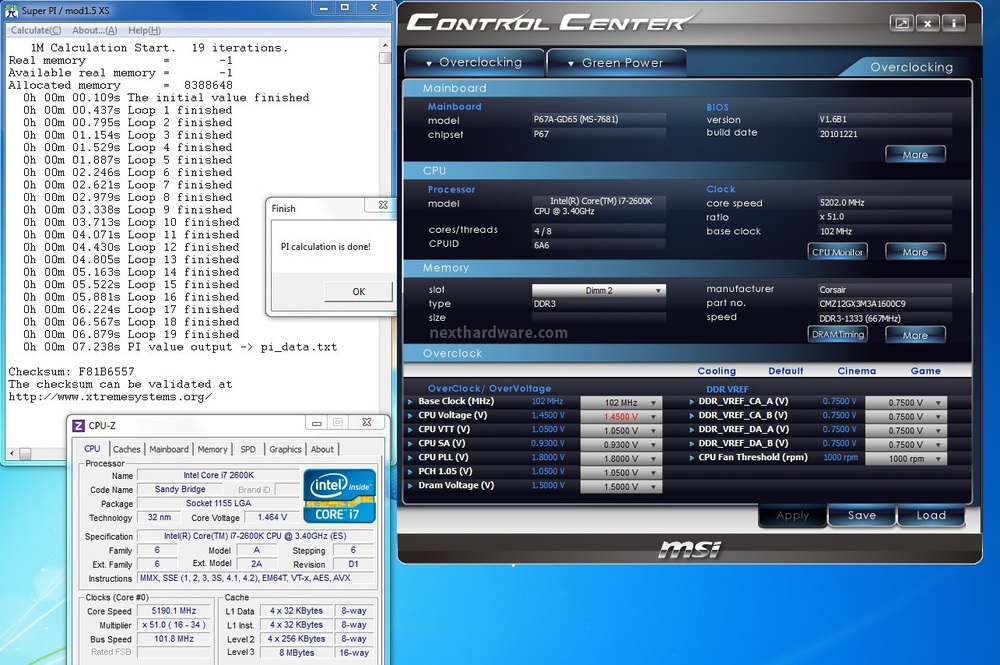Click More next to DRAM Timing
1000x665 pixels.
[x=915, y=335]
